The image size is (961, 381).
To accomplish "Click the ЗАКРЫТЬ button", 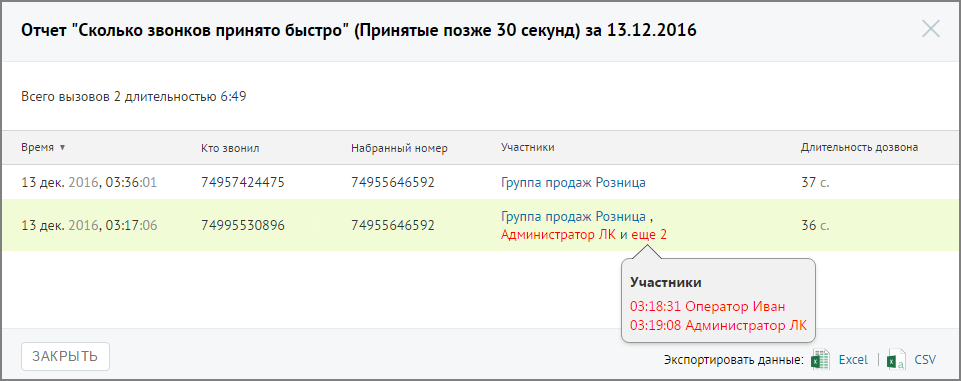I will 66,356.
